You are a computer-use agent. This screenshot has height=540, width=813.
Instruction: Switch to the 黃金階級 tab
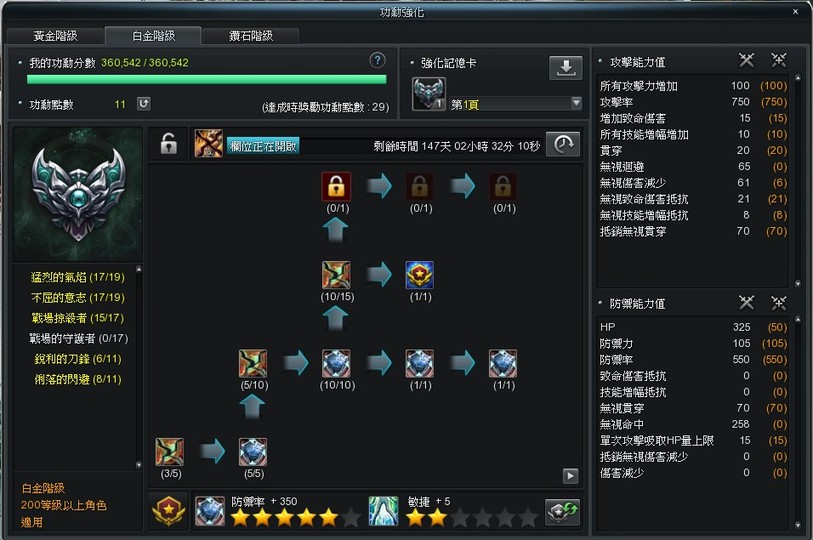pos(55,36)
